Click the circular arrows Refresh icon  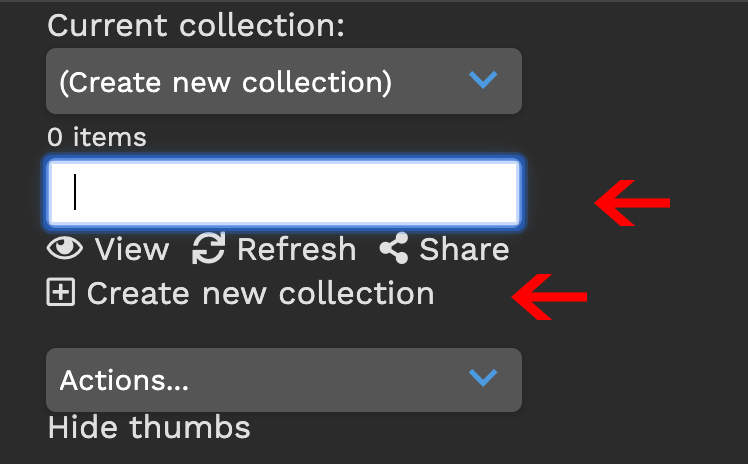(208, 248)
